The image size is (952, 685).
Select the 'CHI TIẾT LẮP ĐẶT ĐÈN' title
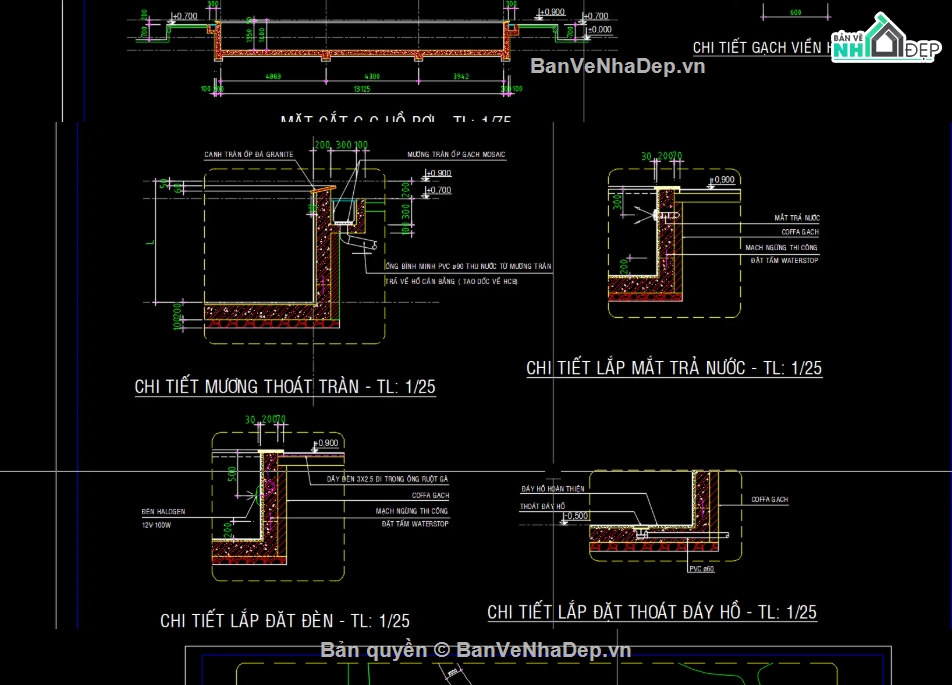(285, 621)
